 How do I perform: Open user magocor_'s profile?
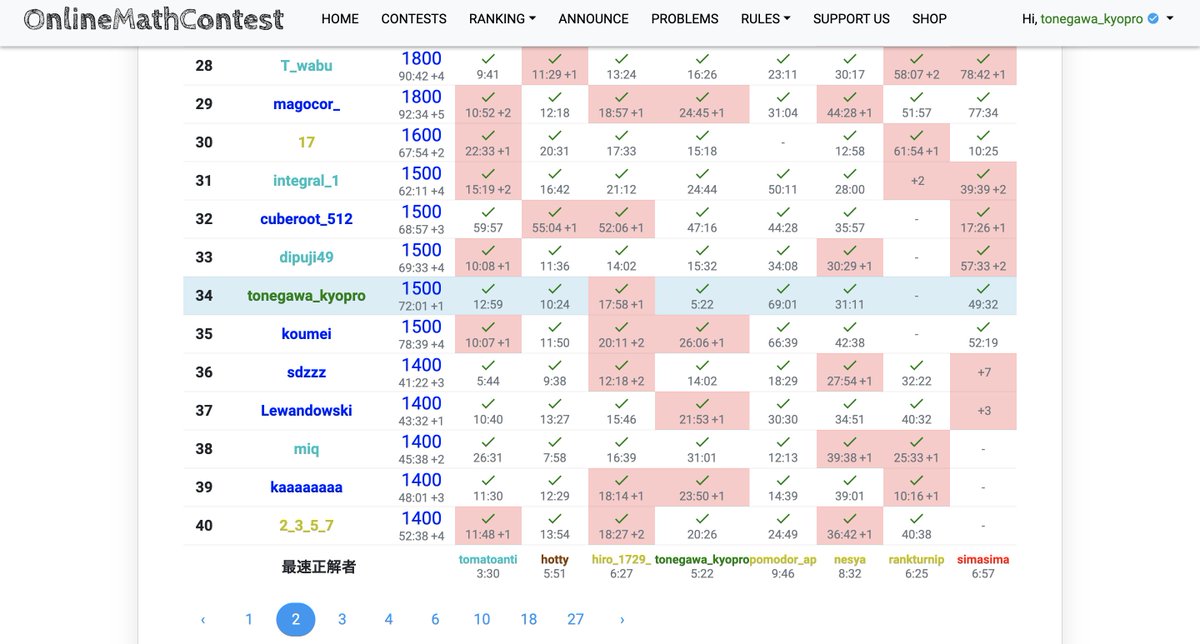click(306, 104)
